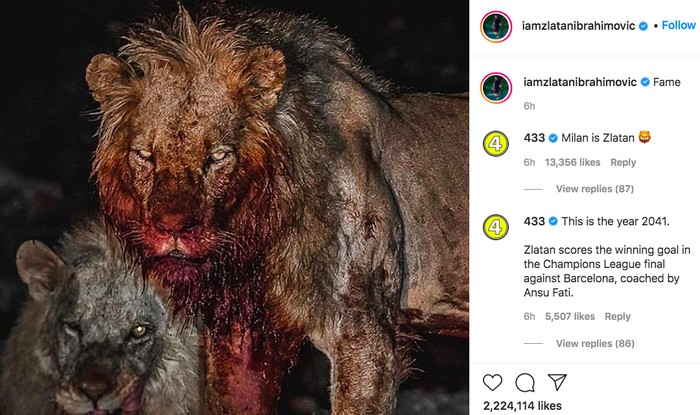Screen dimensions: 700x415
Task: Open the profile avatar in the post header
Action: click(497, 27)
